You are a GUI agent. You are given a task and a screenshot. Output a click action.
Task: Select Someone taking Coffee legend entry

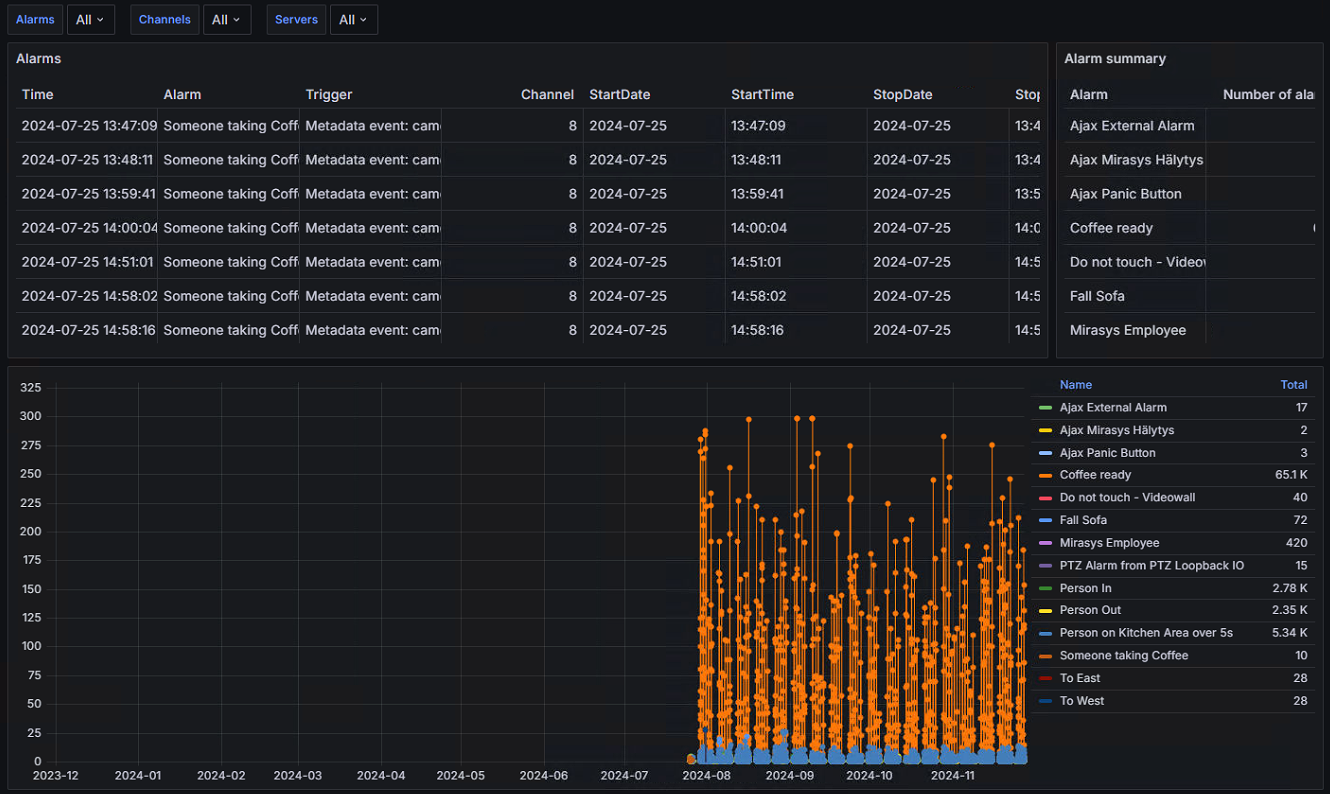[1124, 656]
